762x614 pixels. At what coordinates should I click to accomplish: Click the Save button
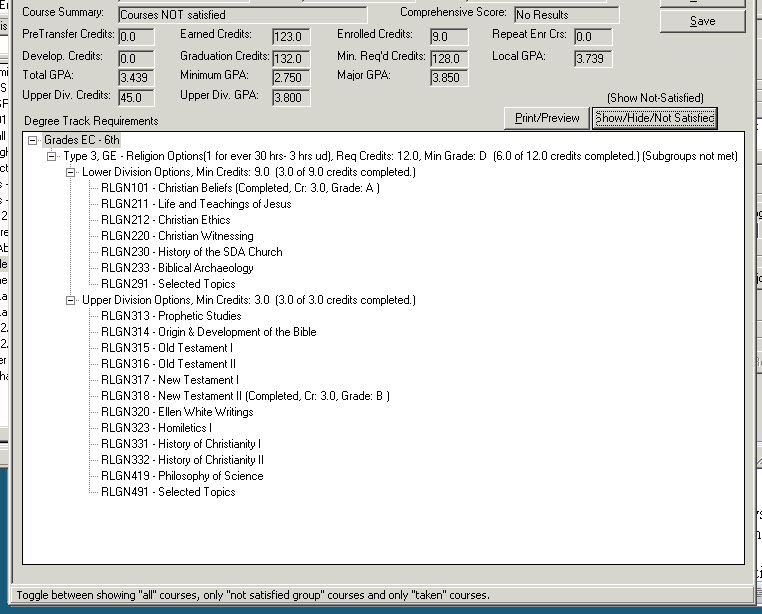(x=702, y=21)
